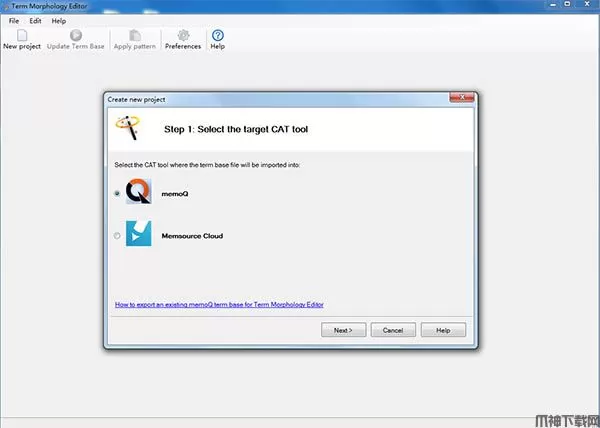Click the Apply pattern toolbar icon

[x=135, y=36]
